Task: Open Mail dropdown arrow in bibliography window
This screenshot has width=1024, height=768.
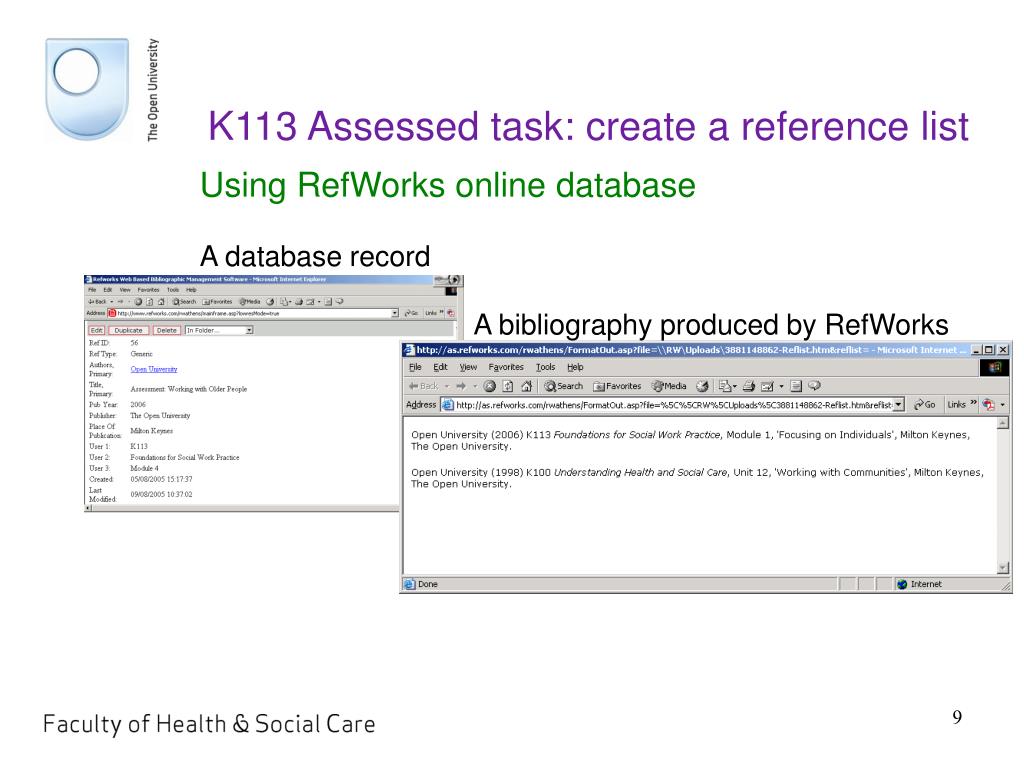Action: coord(735,386)
